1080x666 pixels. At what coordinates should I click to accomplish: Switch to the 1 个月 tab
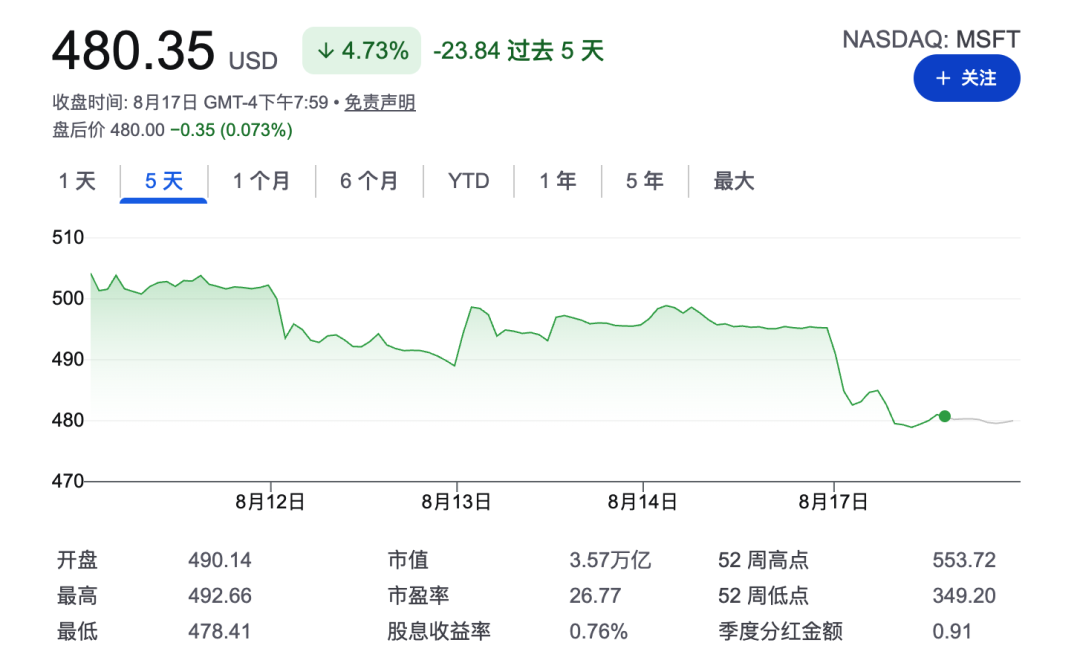pyautogui.click(x=261, y=181)
